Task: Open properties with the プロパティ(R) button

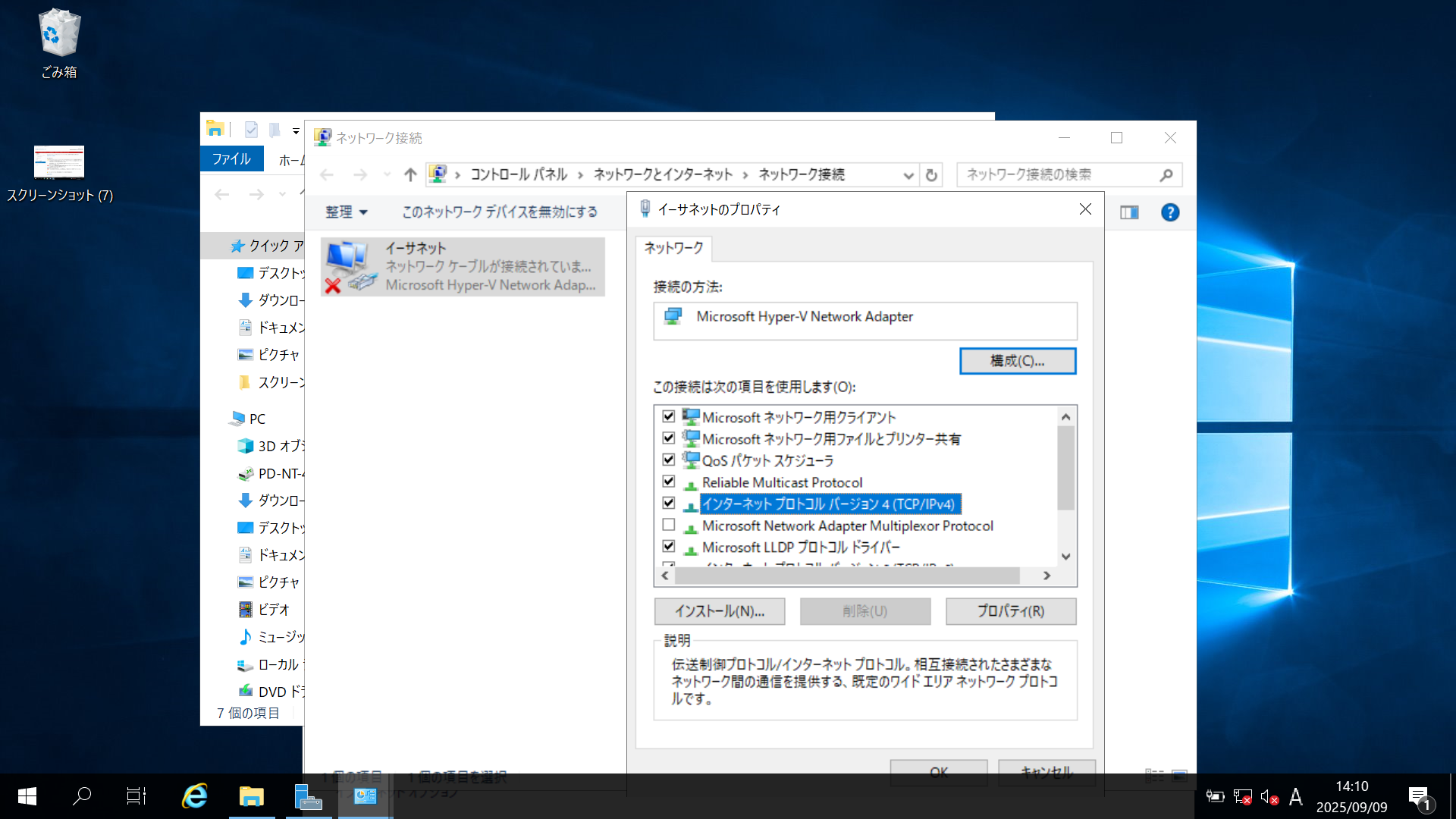Action: (x=1011, y=611)
